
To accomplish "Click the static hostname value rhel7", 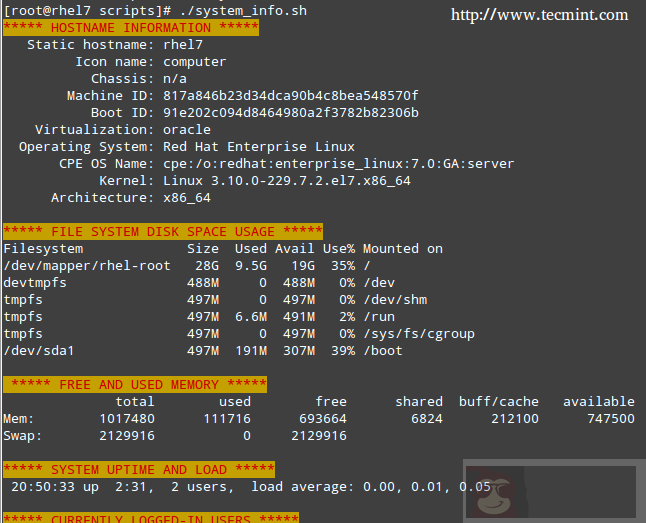I will point(183,45).
